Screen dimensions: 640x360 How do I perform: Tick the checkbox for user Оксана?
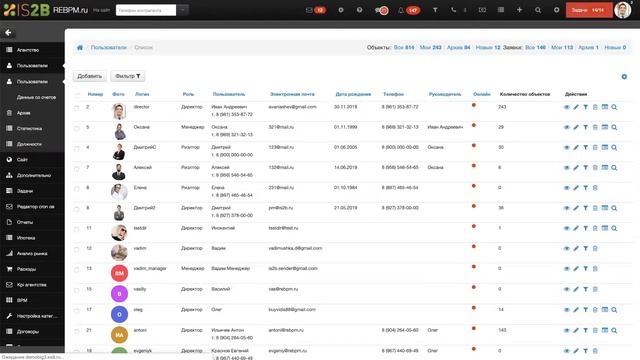[x=77, y=128]
